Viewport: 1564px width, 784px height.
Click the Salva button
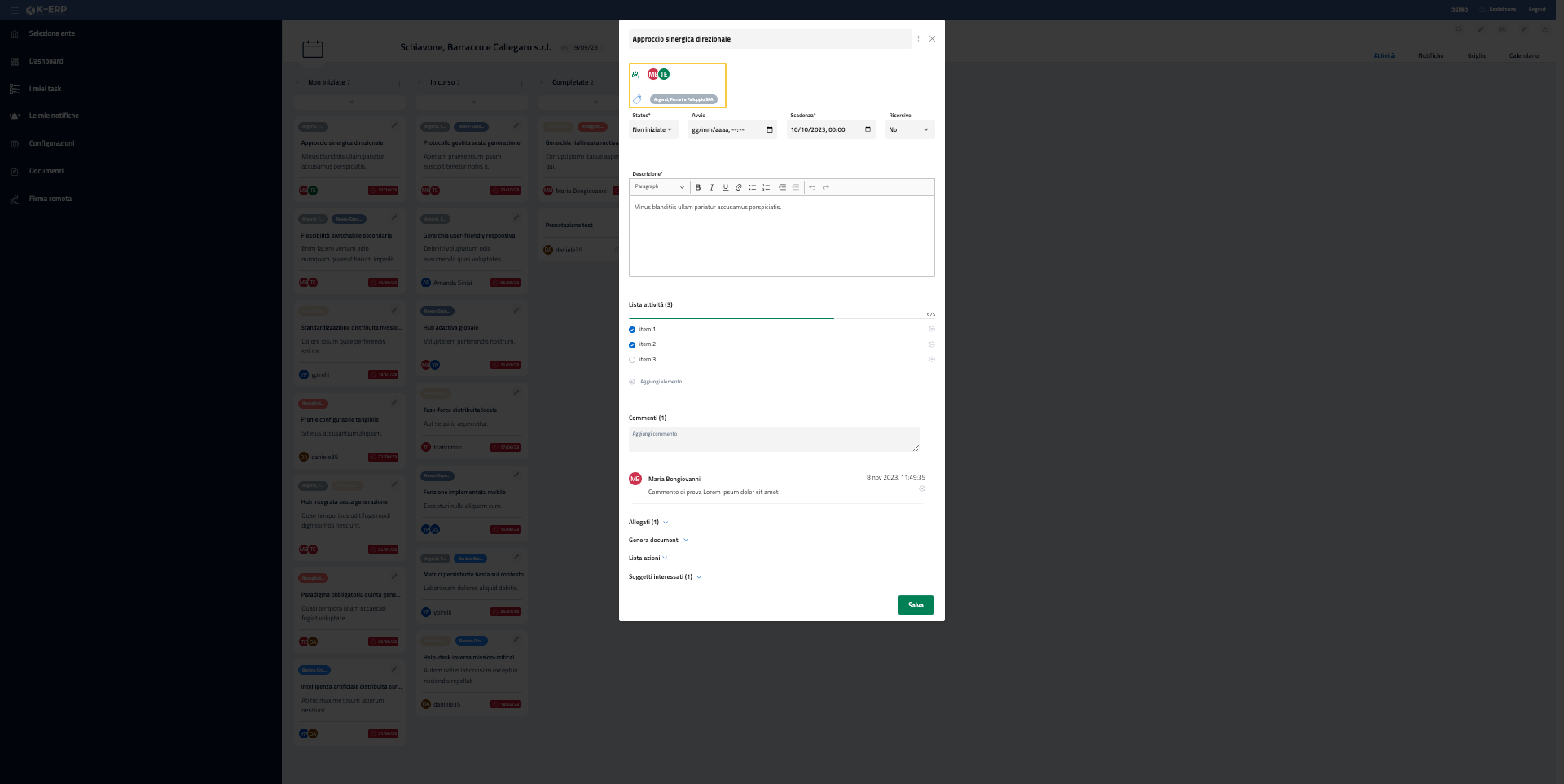point(916,605)
